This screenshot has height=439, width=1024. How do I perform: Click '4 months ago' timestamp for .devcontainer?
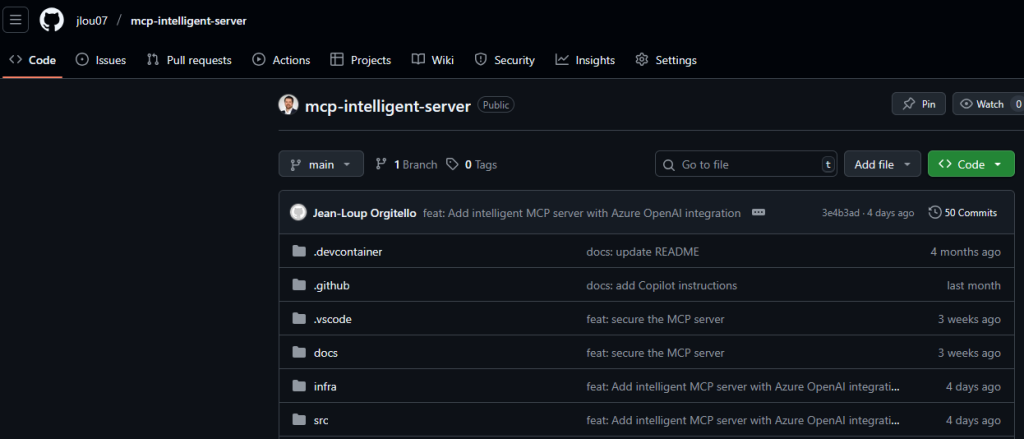pos(965,252)
